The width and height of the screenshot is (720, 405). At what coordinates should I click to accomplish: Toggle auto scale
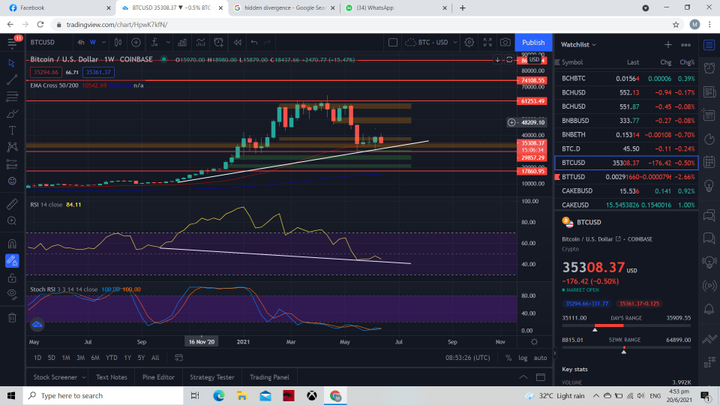pyautogui.click(x=540, y=358)
